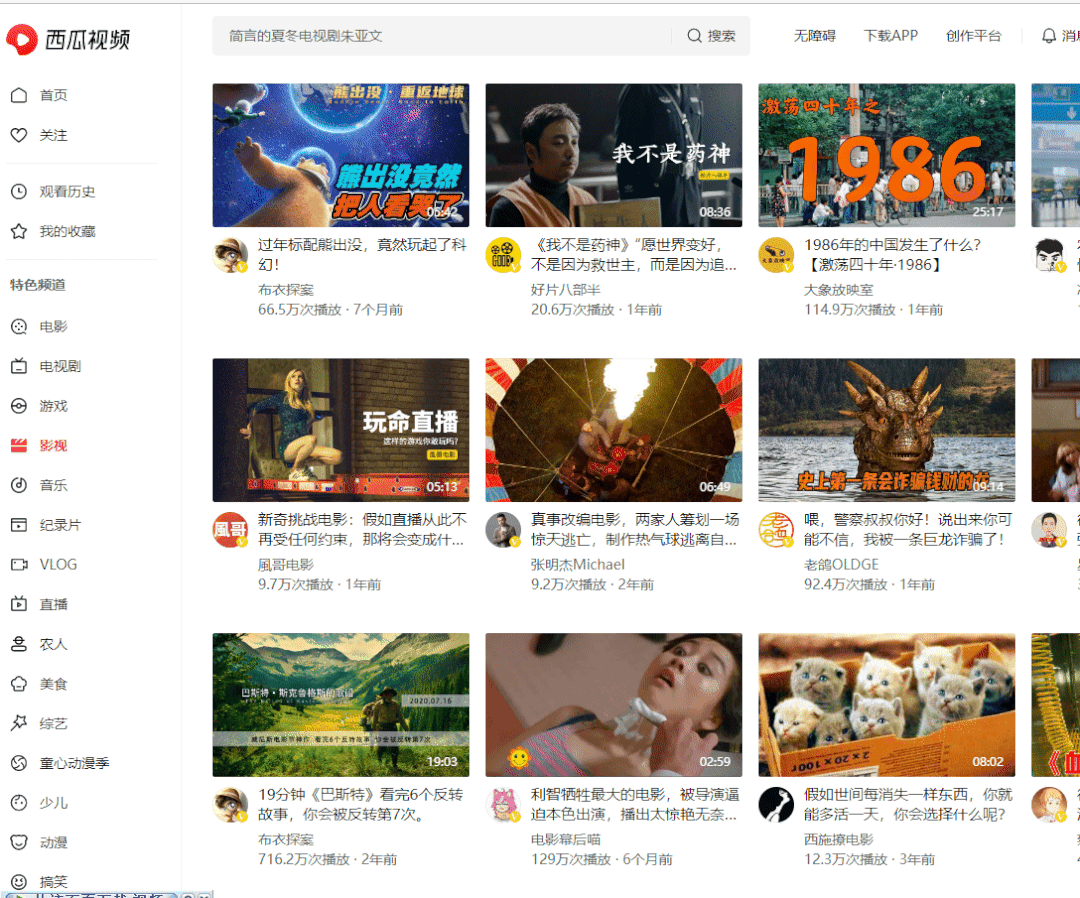
Task: Open title 利智牺牲最大的电影
Action: tap(635, 804)
